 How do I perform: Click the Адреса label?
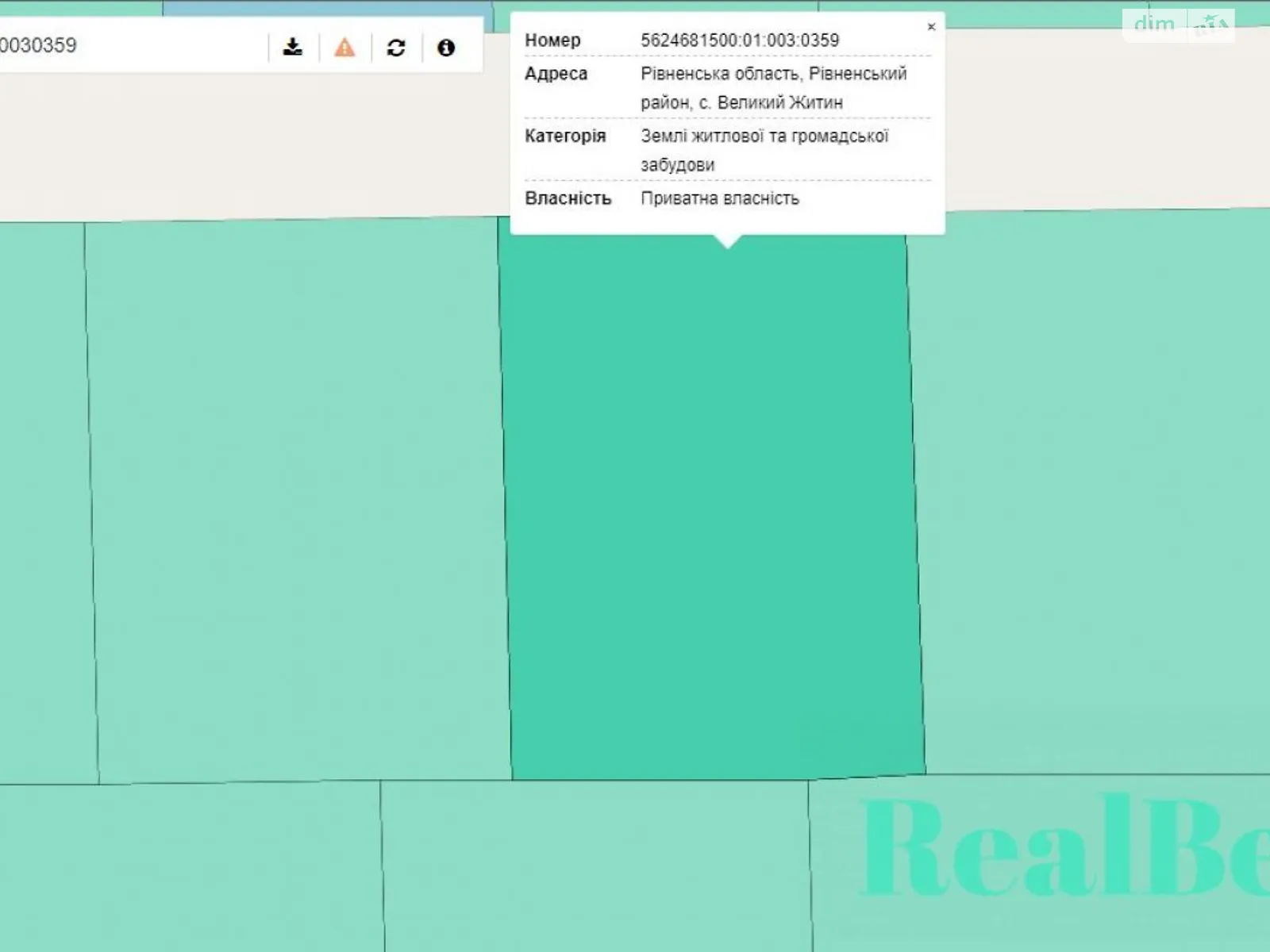pyautogui.click(x=556, y=74)
